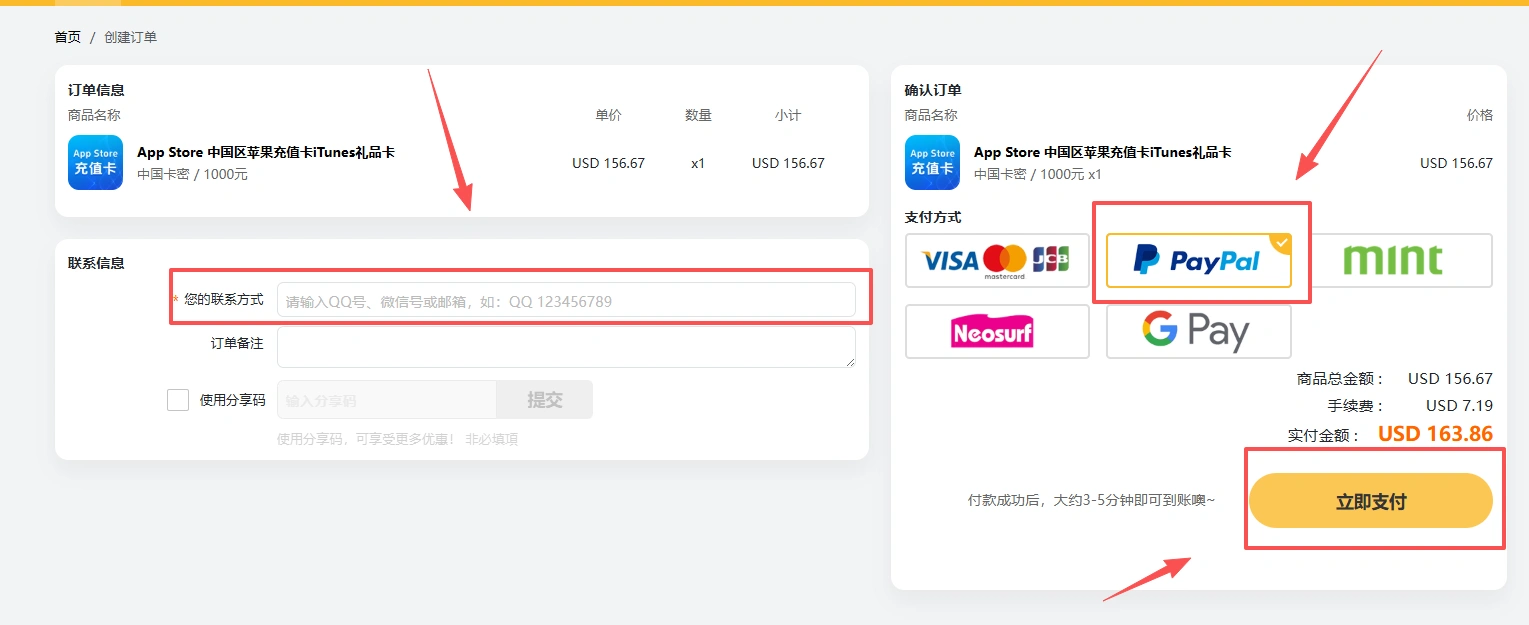
Task: Click the 您的联系方式 contact input field
Action: 565,301
